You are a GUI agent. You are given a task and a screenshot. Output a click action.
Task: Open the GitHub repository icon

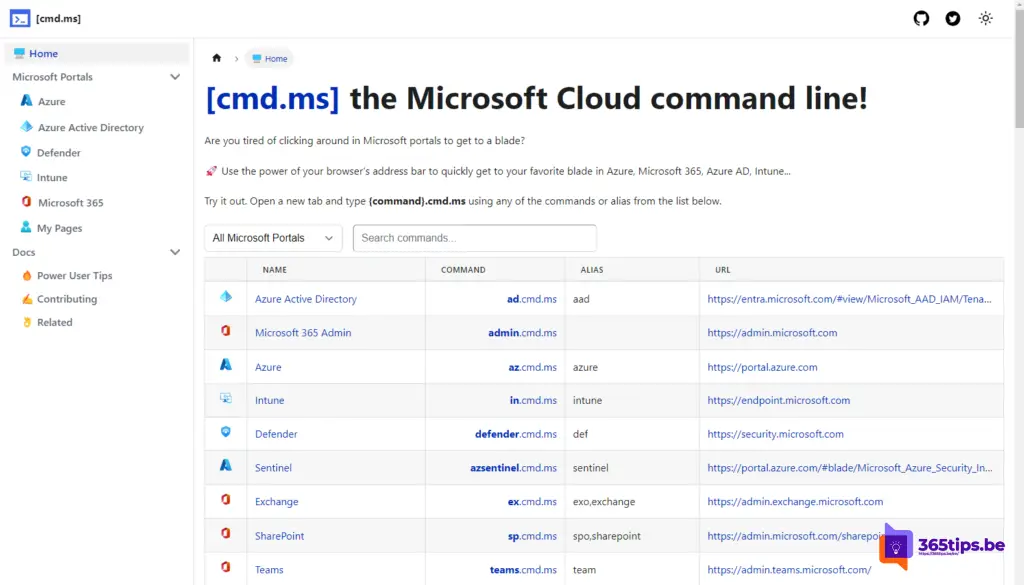click(921, 18)
